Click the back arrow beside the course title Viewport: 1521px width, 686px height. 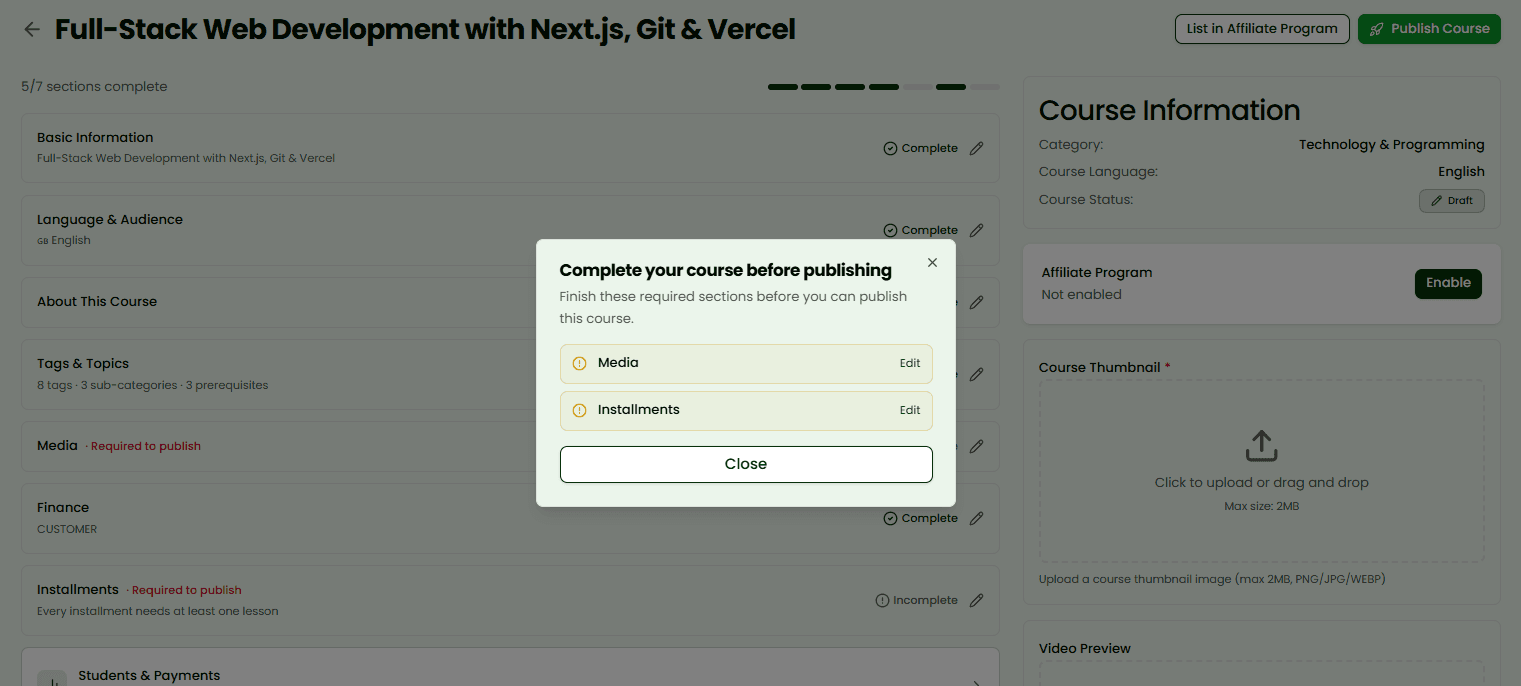32,30
